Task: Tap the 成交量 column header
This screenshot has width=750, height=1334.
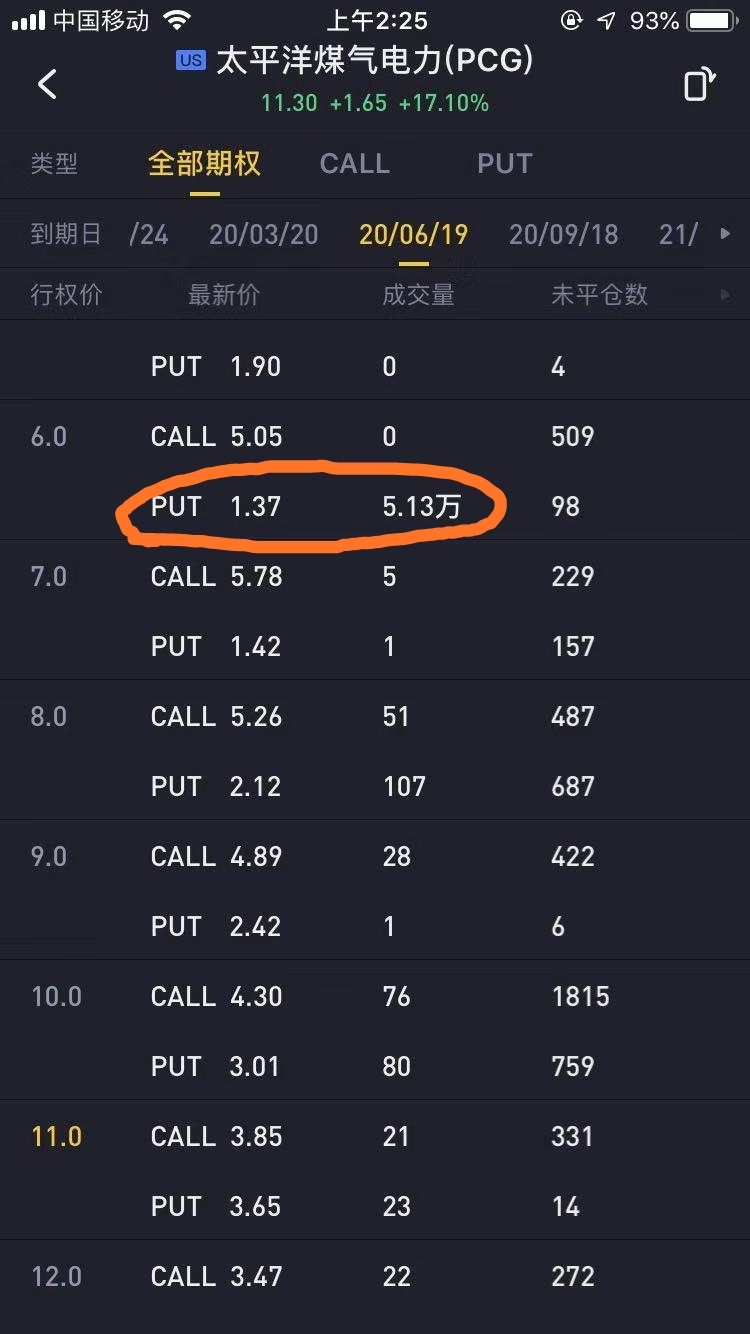Action: [x=418, y=294]
